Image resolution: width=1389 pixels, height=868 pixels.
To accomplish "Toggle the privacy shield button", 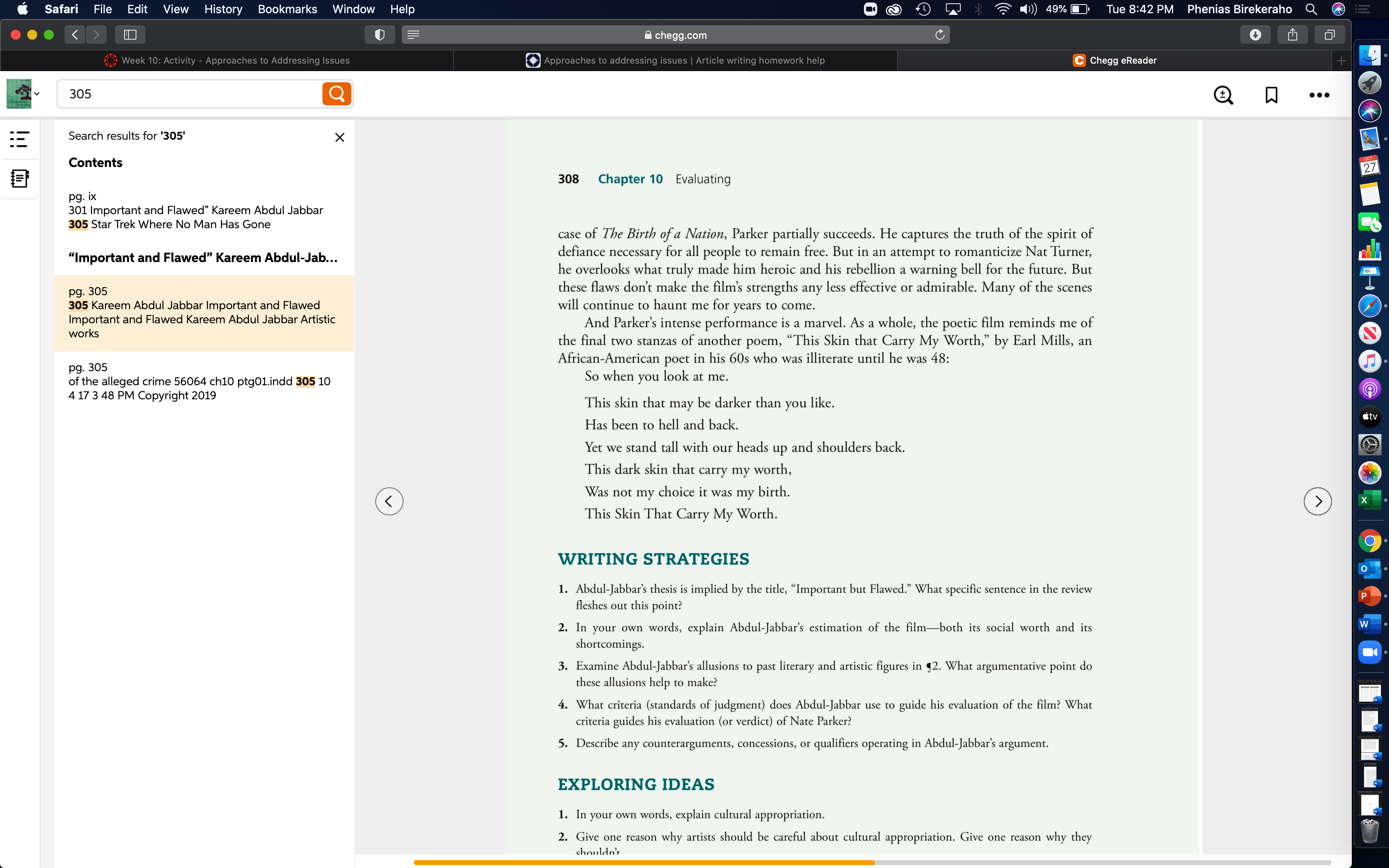I will [x=379, y=35].
